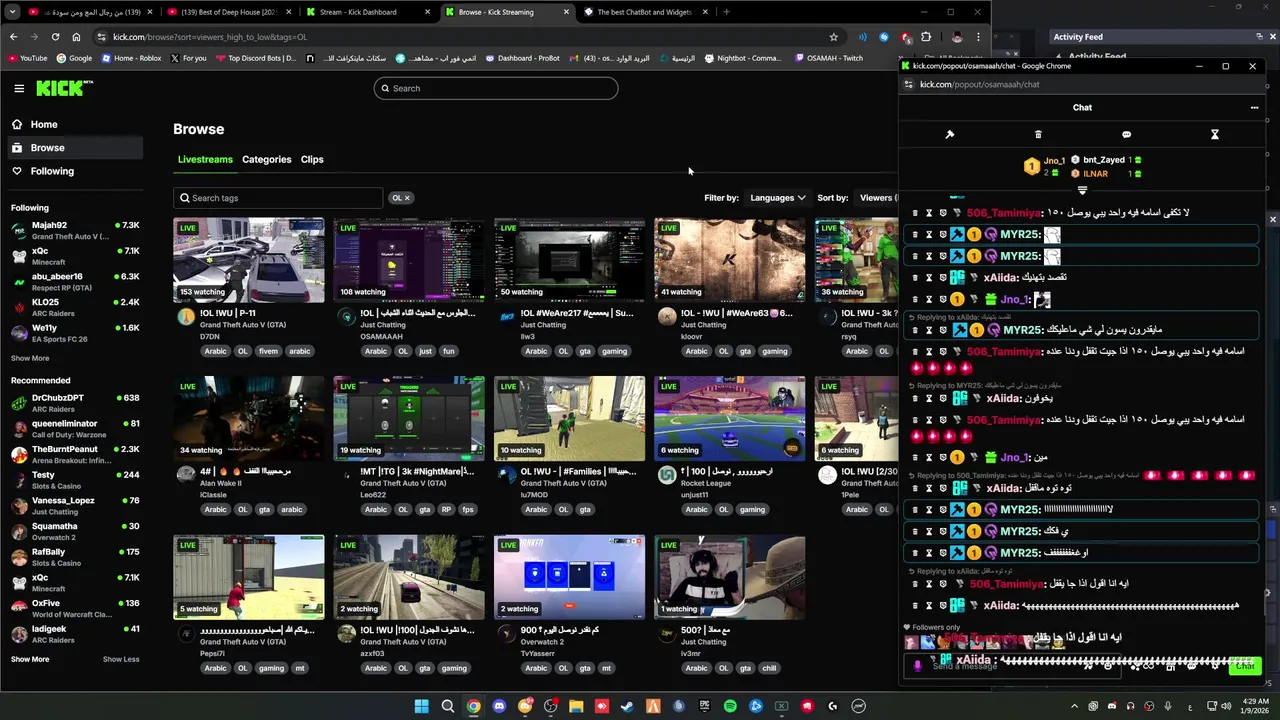Viewport: 1280px width, 720px height.
Task: Open the TheBurntPeanut recommended channel
Action: coord(75,454)
